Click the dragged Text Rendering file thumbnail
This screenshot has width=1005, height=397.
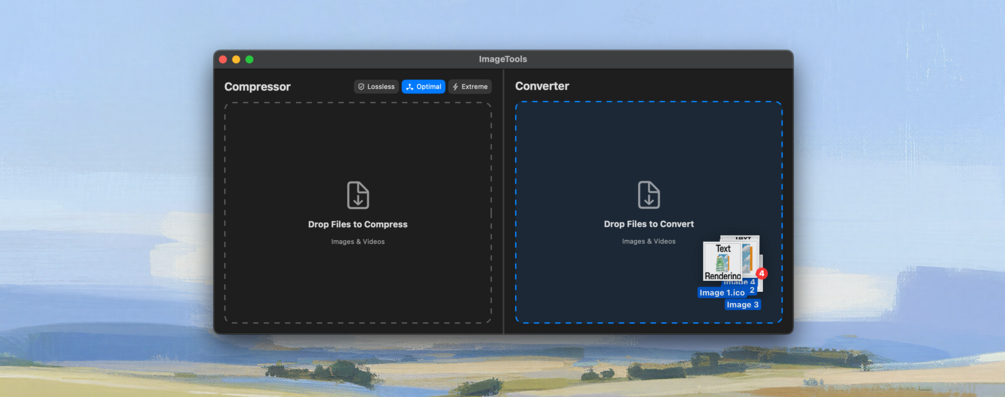[x=723, y=261]
